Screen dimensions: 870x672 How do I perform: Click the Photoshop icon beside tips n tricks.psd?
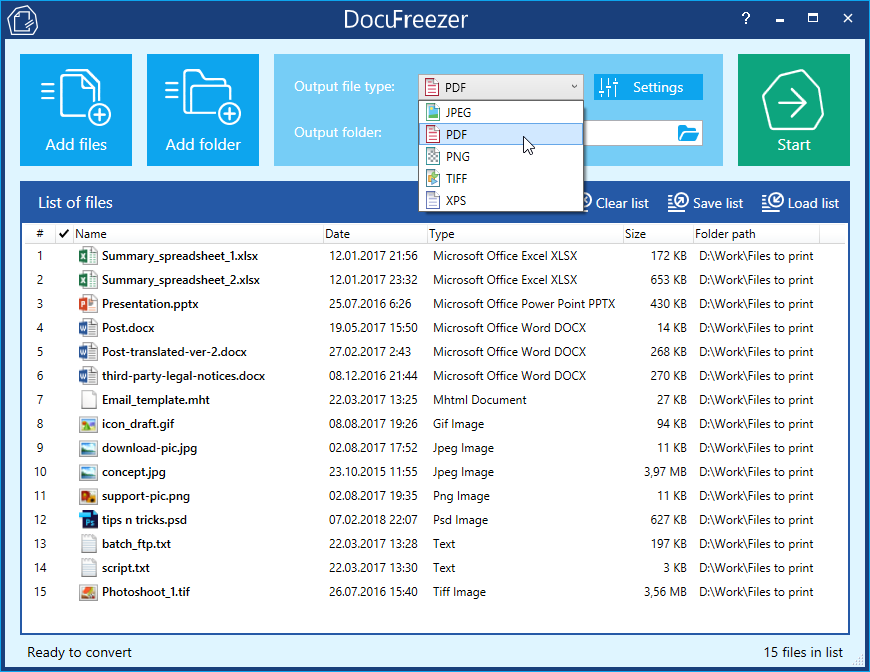(86, 519)
